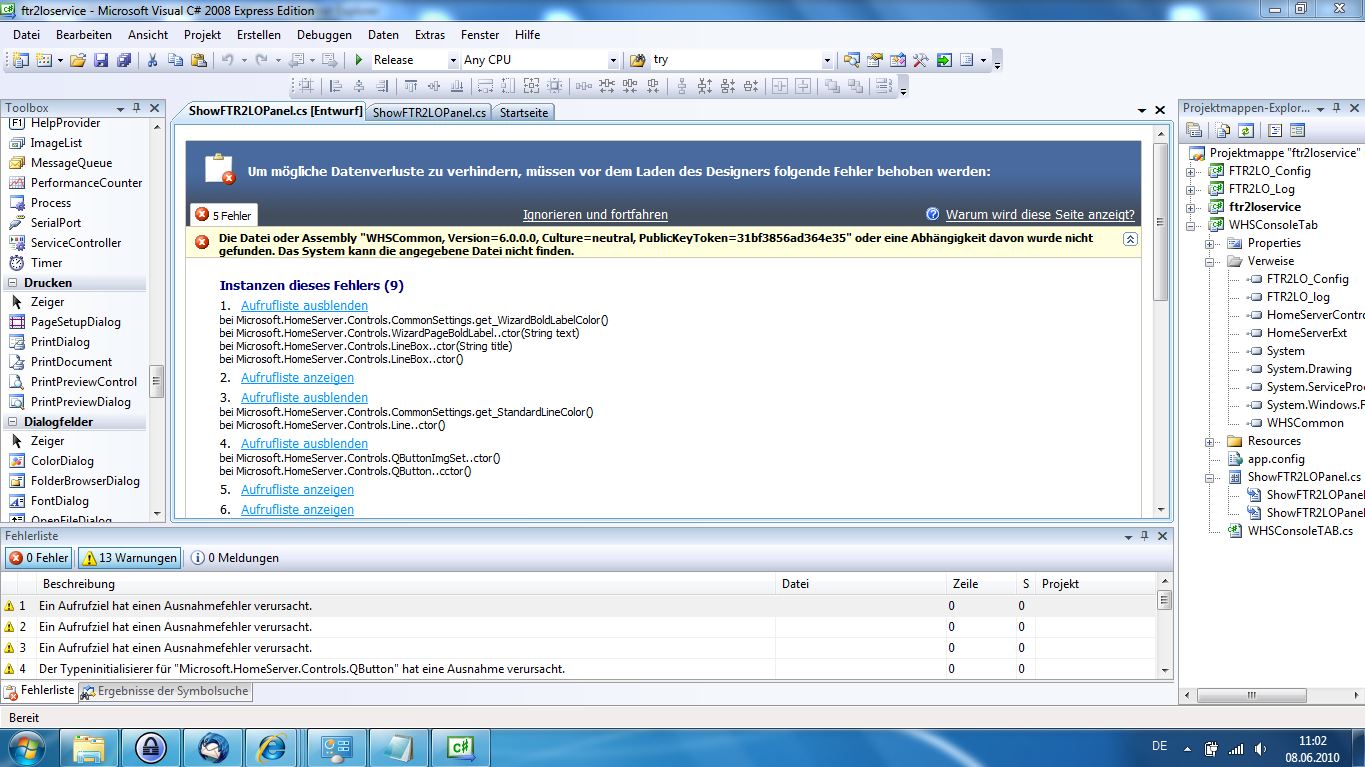Open the Object Browser toolbar icon
The width and height of the screenshot is (1365, 767).
pos(898,60)
